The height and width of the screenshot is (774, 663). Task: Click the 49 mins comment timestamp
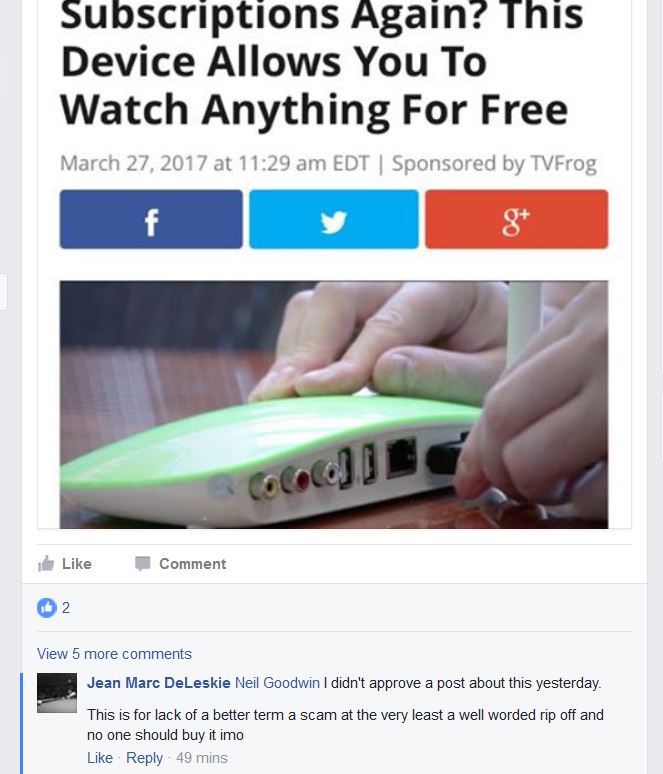point(202,758)
